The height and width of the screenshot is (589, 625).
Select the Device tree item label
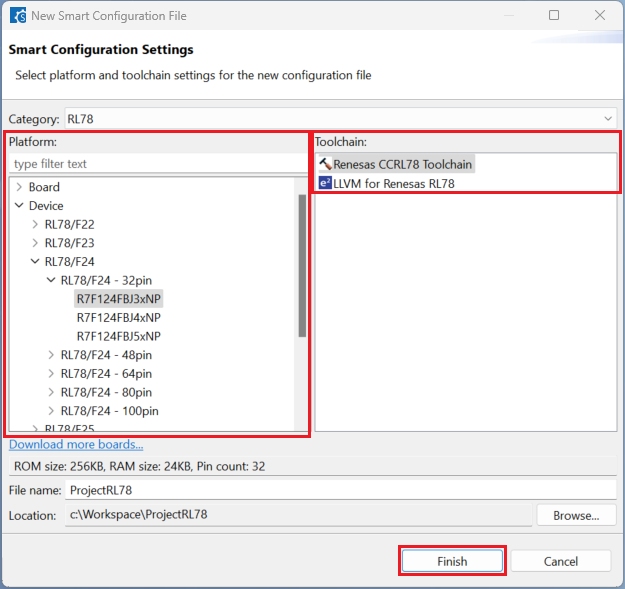point(46,206)
